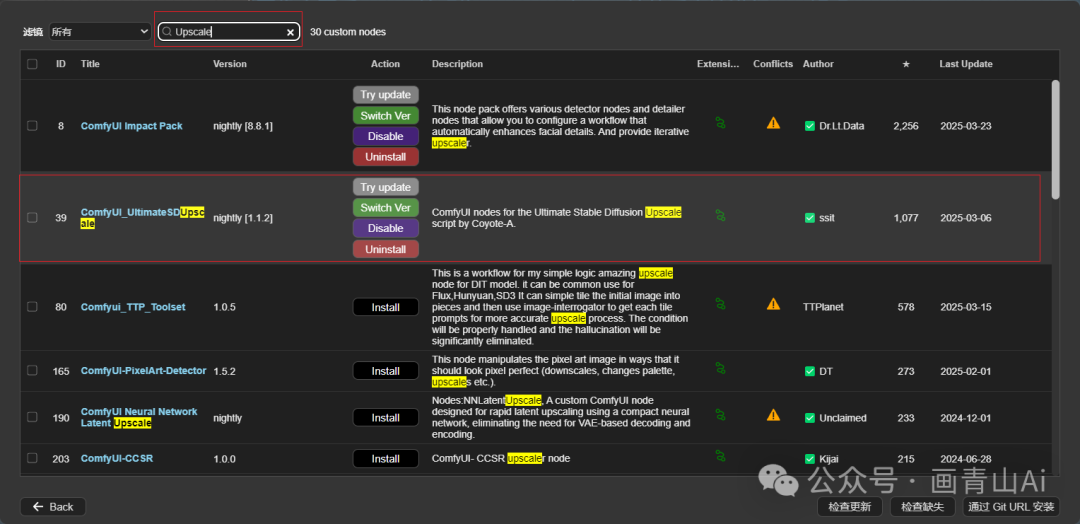The height and width of the screenshot is (524, 1080).
Task: Click verified badge next to DT
Action: pyautogui.click(x=810, y=371)
